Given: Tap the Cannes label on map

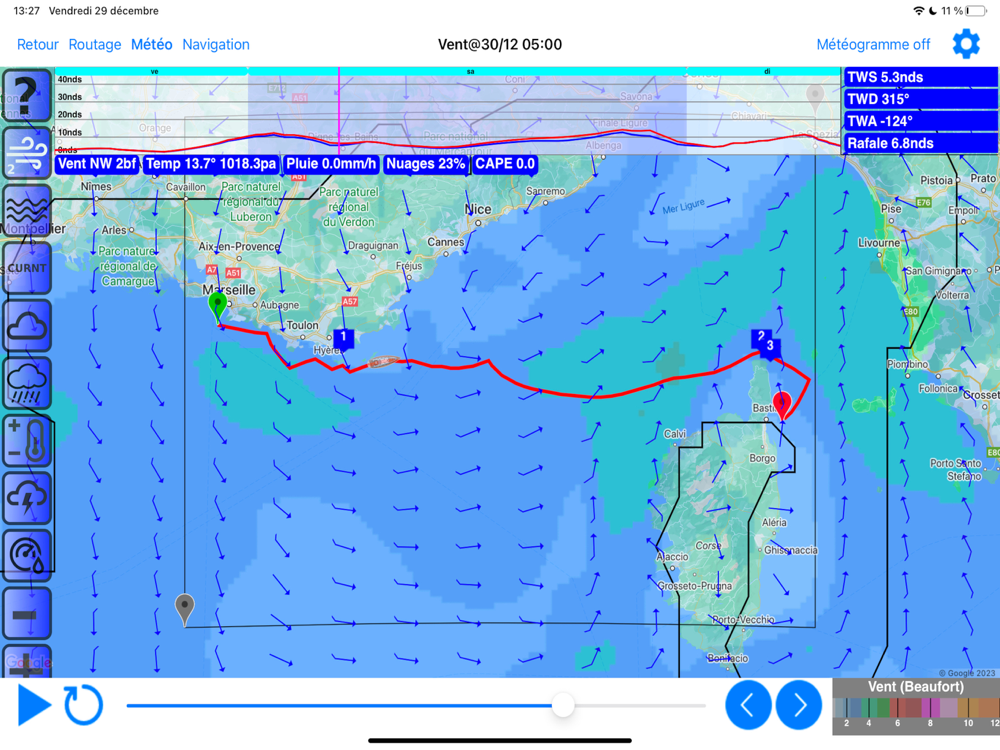Looking at the screenshot, I should coord(446,242).
